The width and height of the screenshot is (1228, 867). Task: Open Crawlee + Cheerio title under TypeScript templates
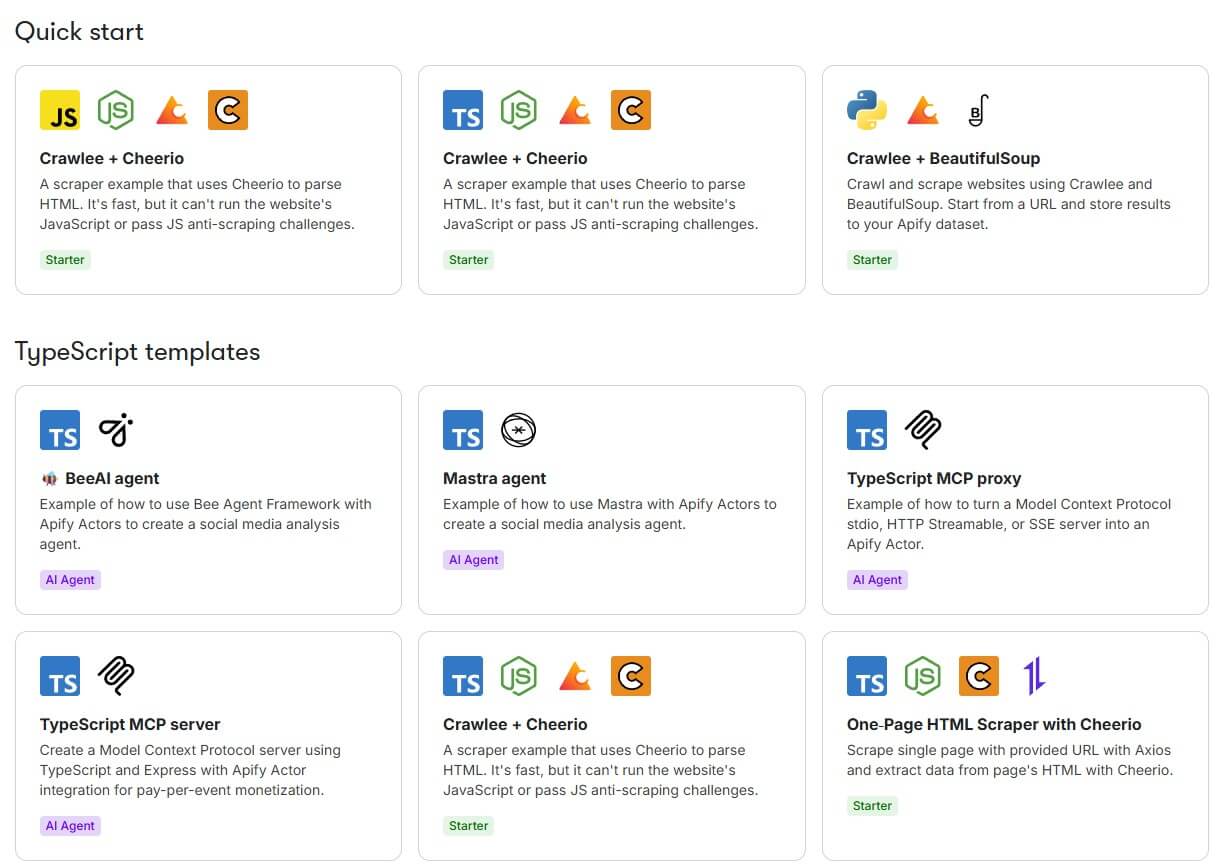click(515, 724)
